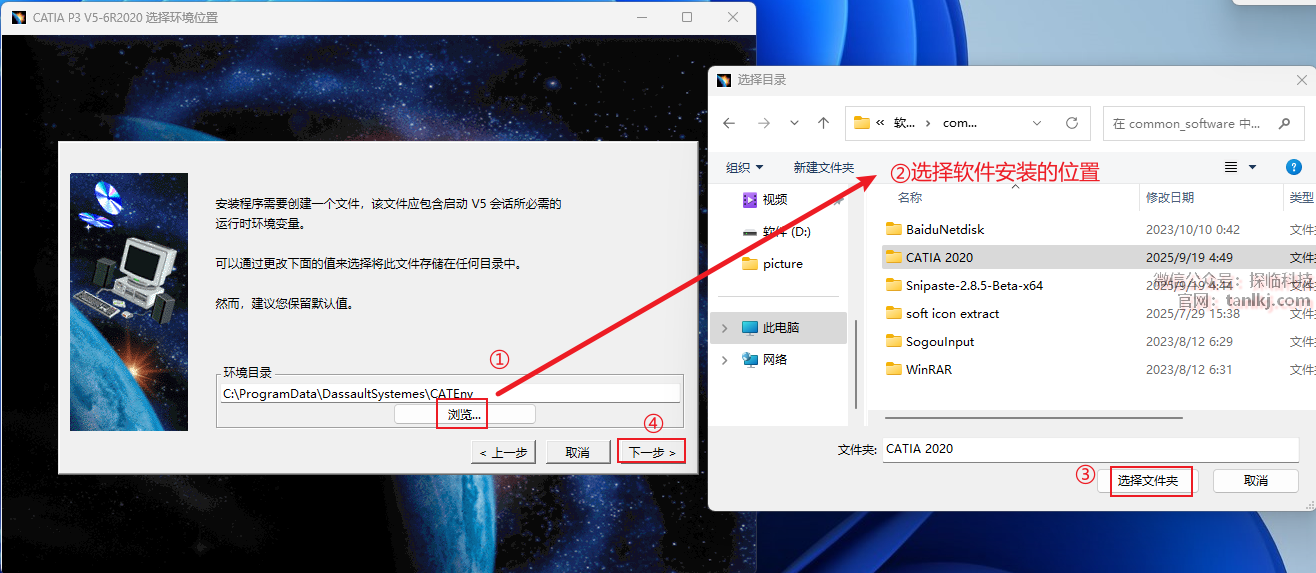Open the 组织 menu
Screen dimensions: 1316x573
click(744, 167)
